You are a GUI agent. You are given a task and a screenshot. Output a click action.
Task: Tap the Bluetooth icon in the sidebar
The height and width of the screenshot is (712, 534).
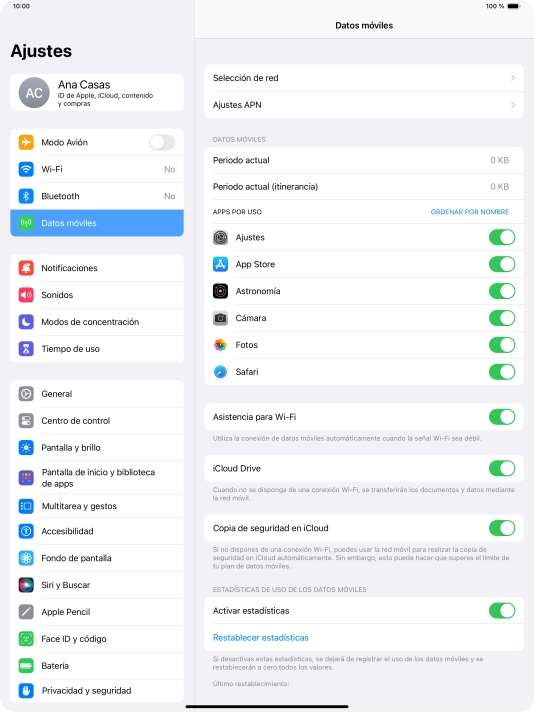(26, 196)
